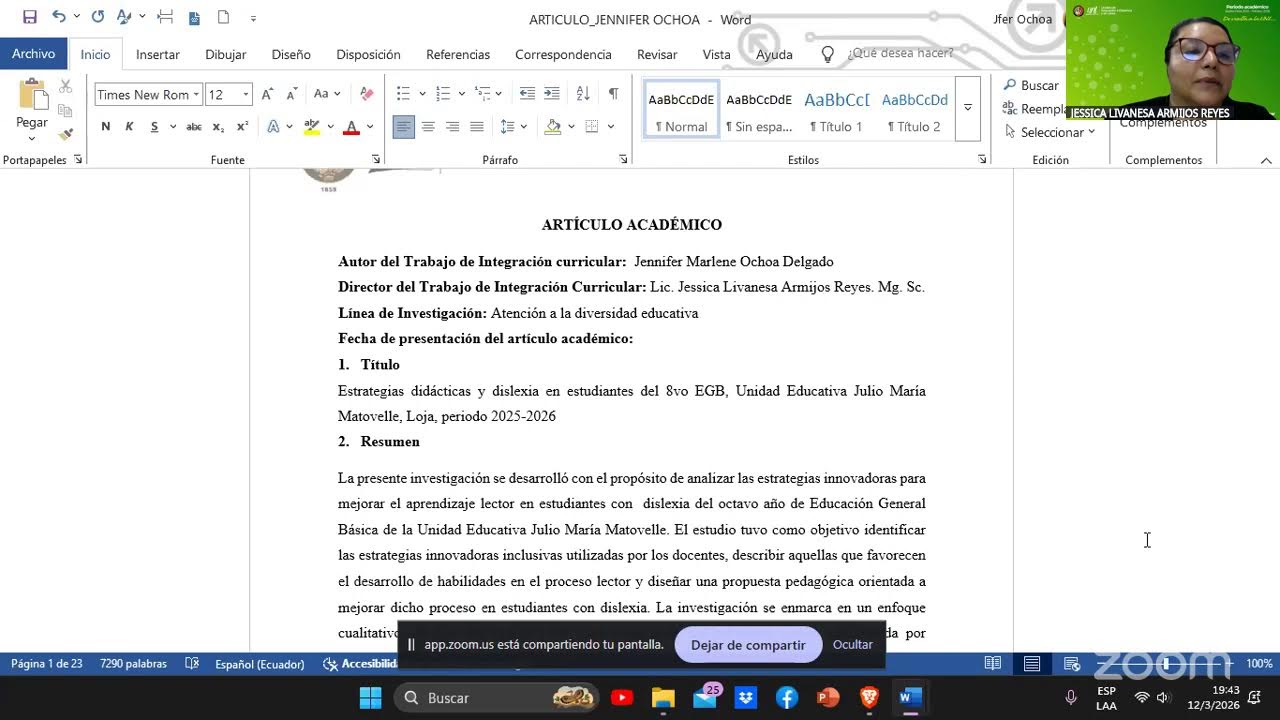The image size is (1280, 720).
Task: Align text to the left
Action: click(404, 127)
